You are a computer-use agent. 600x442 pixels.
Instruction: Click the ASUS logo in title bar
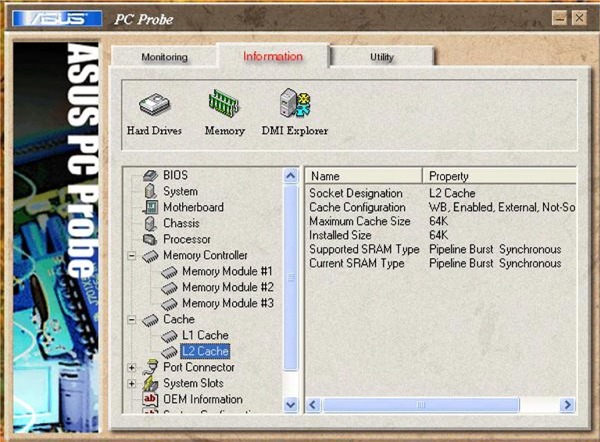coord(57,19)
